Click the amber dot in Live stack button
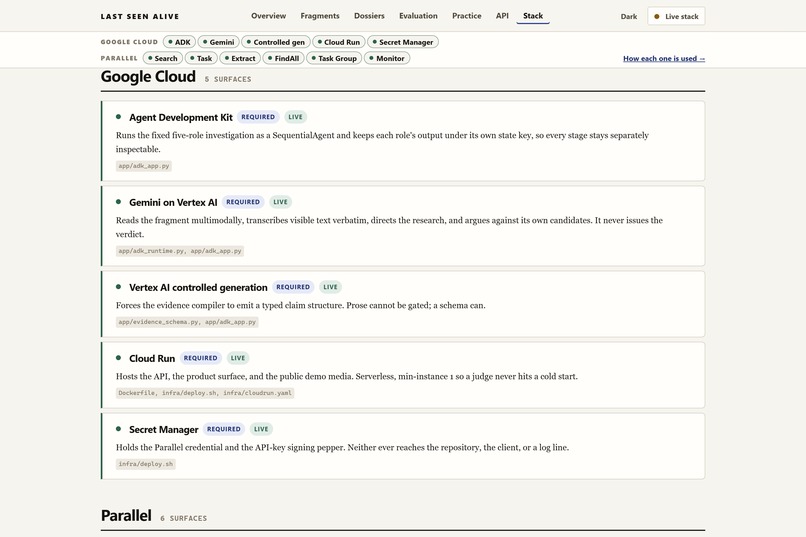 [x=656, y=16]
